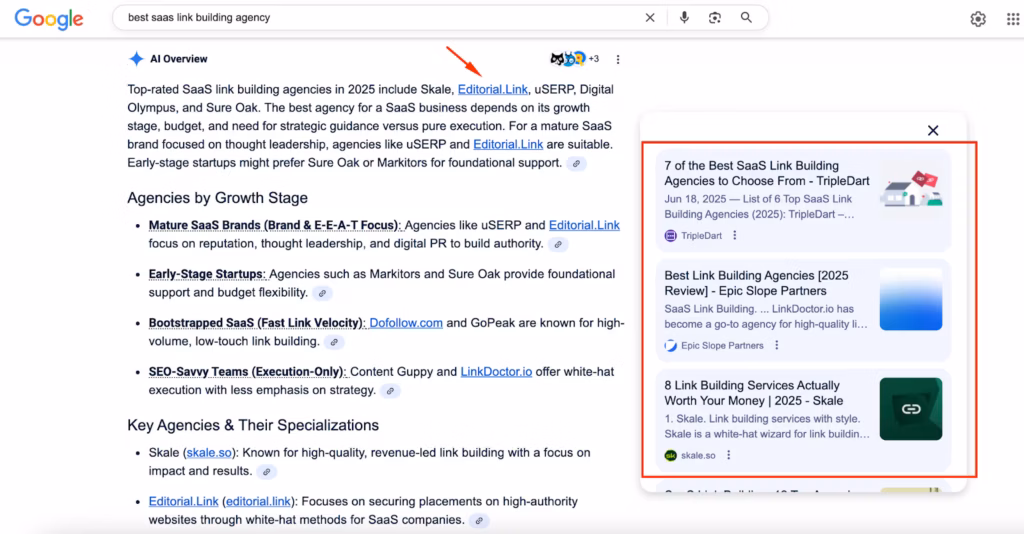Screen dimensions: 1024x534
Task: Clear the search box text
Action: pyautogui.click(x=650, y=18)
